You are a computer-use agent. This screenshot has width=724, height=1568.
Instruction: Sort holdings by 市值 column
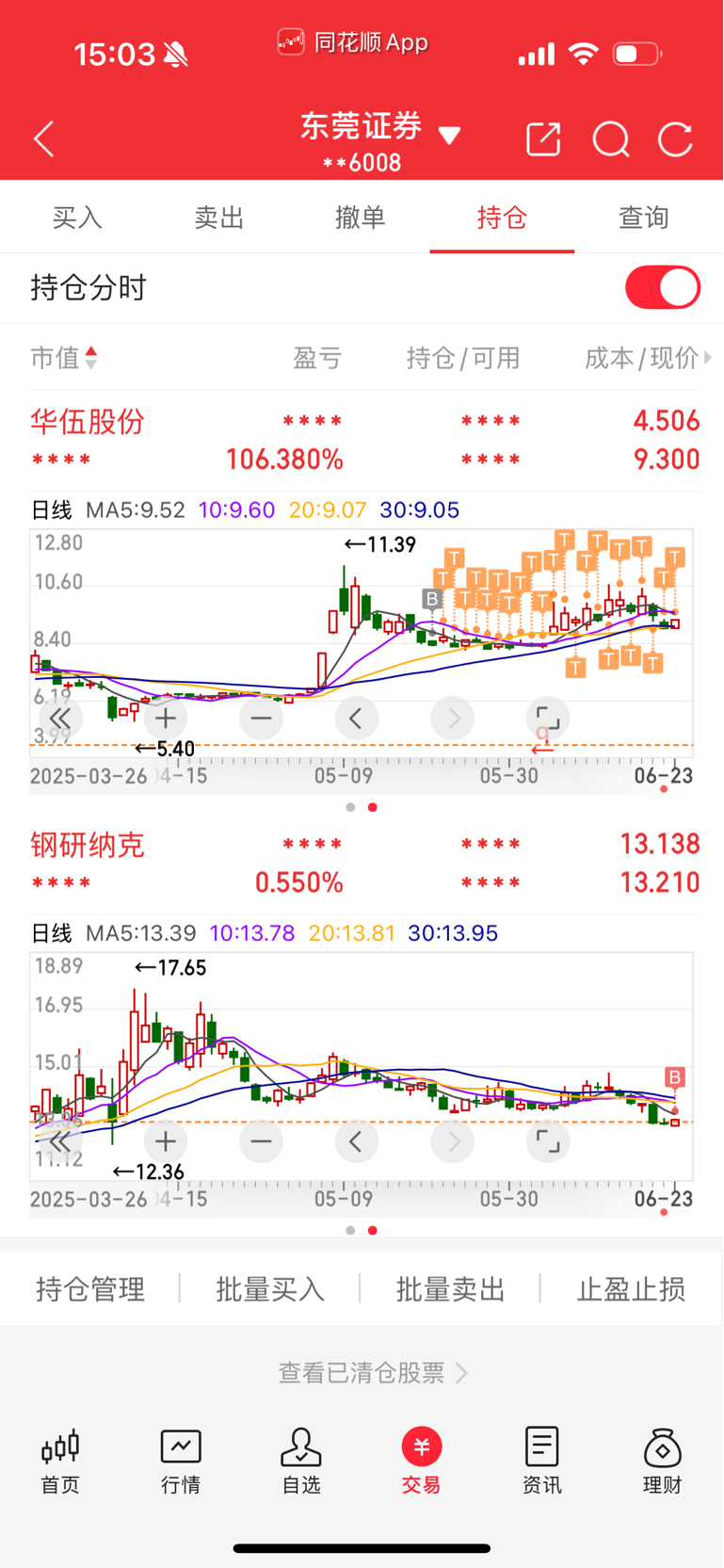64,358
